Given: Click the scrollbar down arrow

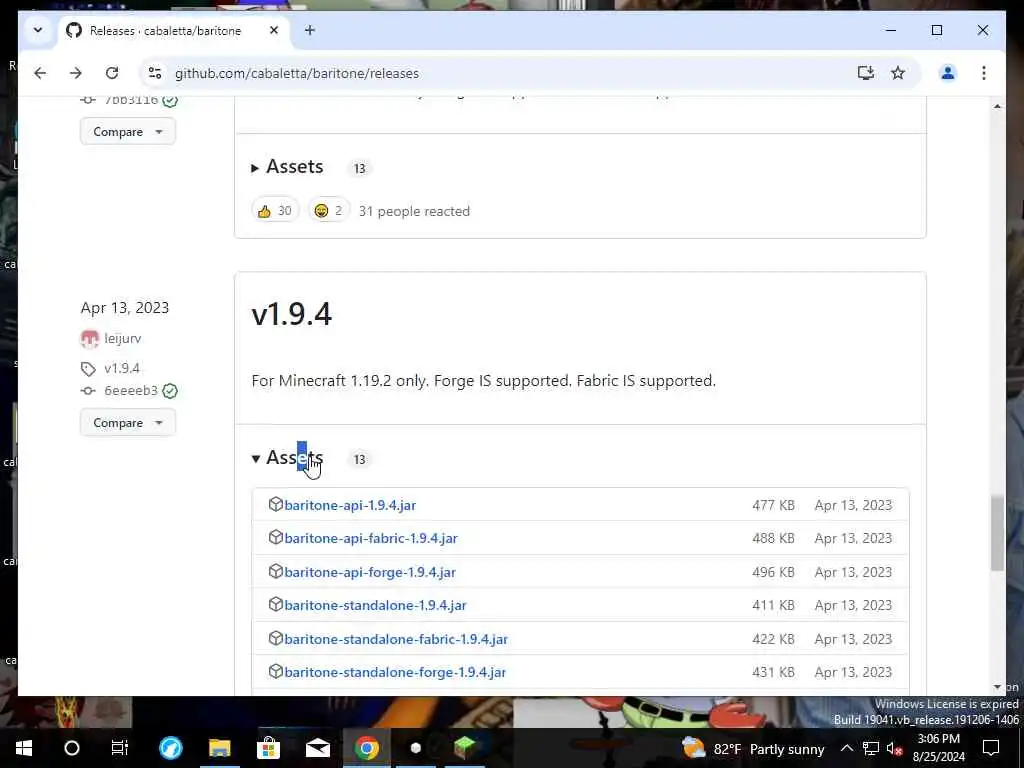Looking at the screenshot, I should [997, 687].
